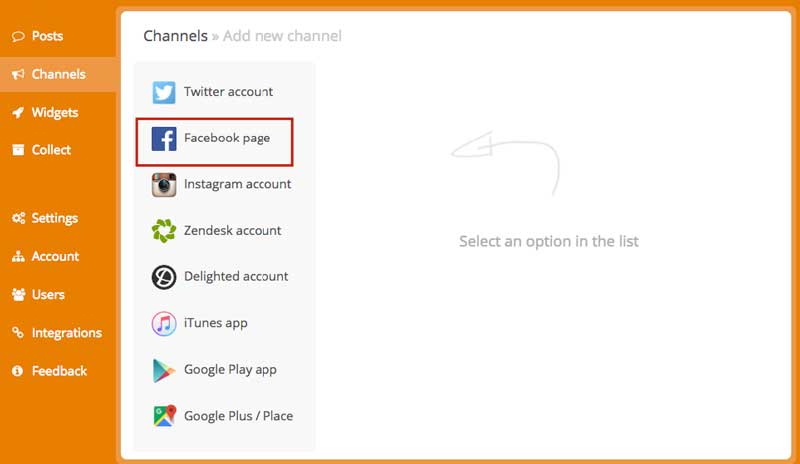
Task: Click the Account hierarchy icon
Action: pyautogui.click(x=18, y=256)
